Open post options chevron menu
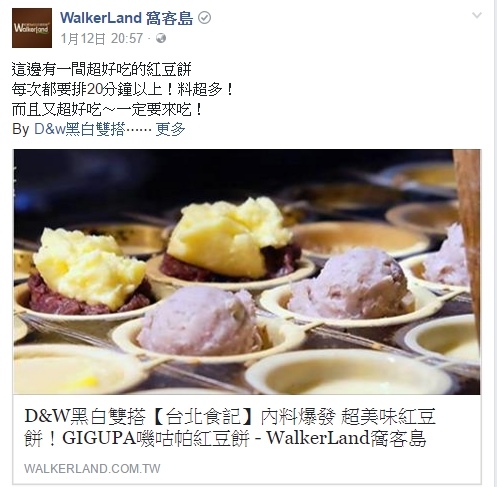 point(477,15)
